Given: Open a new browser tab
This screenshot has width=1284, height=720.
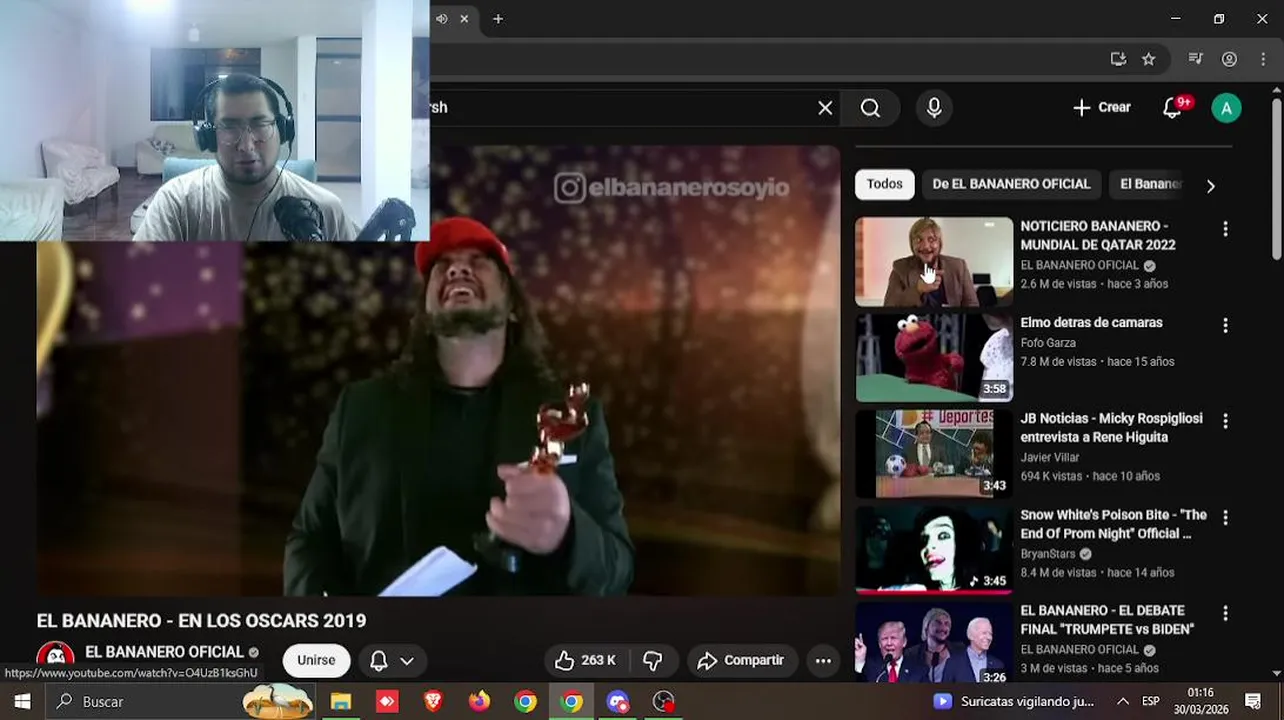Looking at the screenshot, I should 498,19.
